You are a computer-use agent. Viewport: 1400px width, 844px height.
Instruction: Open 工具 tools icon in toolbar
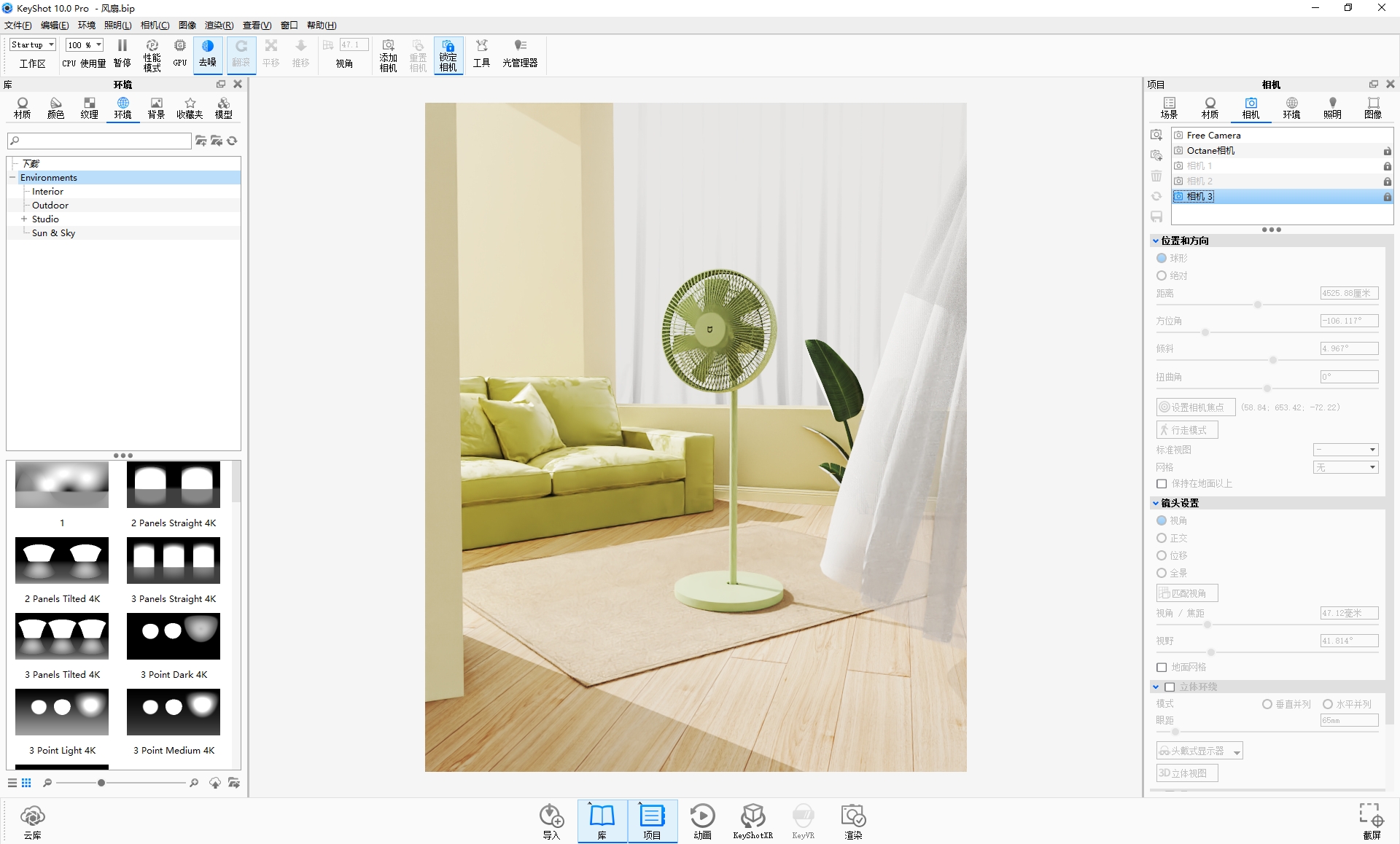click(481, 55)
